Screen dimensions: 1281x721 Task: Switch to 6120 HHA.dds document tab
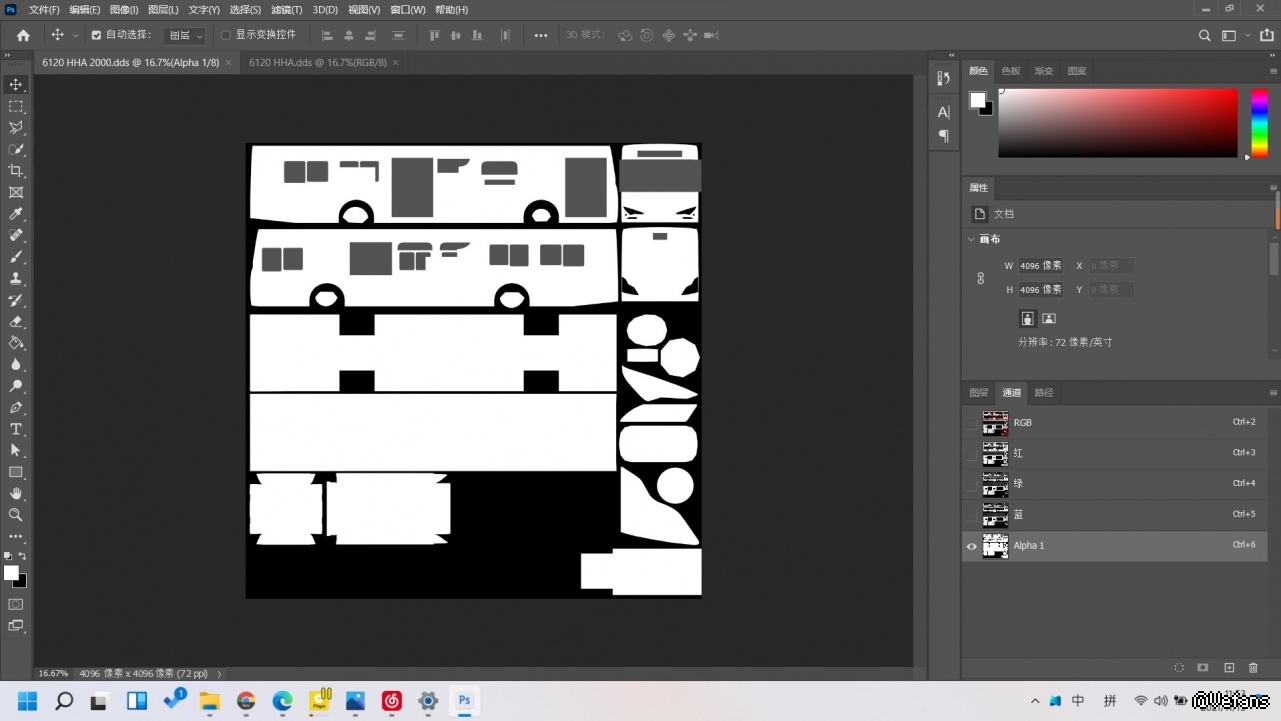click(x=317, y=62)
